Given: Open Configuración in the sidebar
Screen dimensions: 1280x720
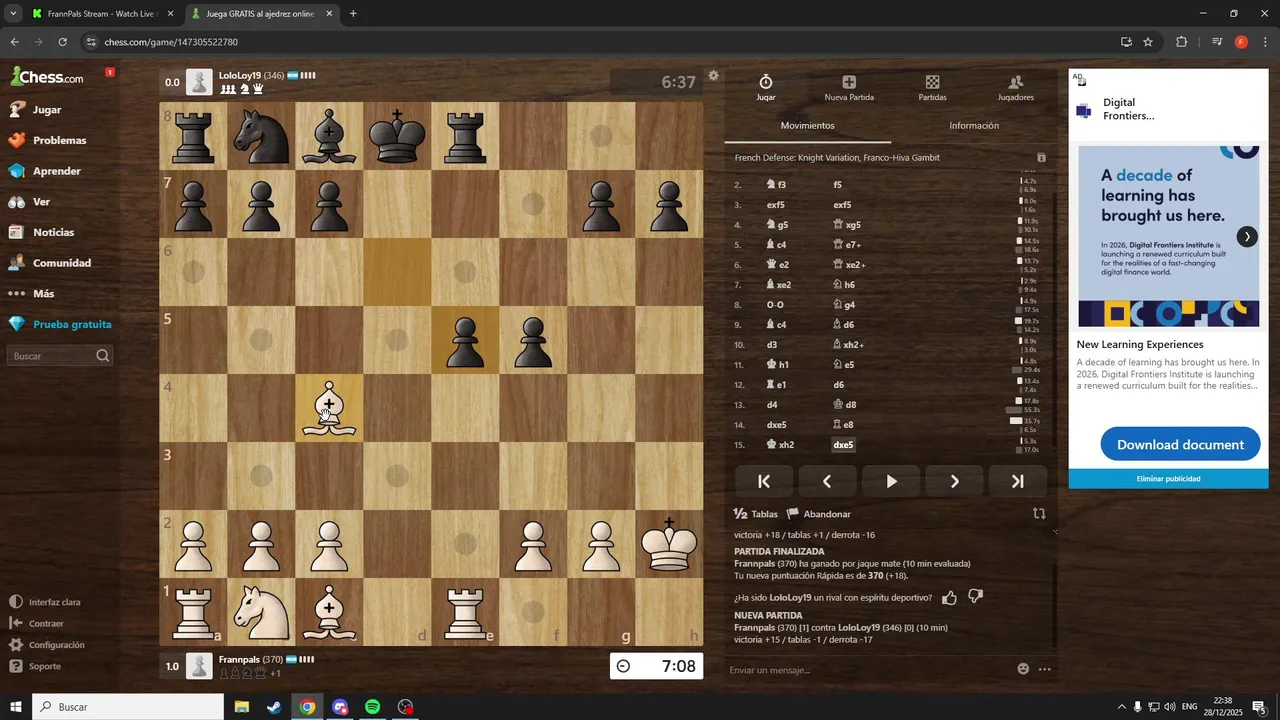Looking at the screenshot, I should click(x=47, y=645).
